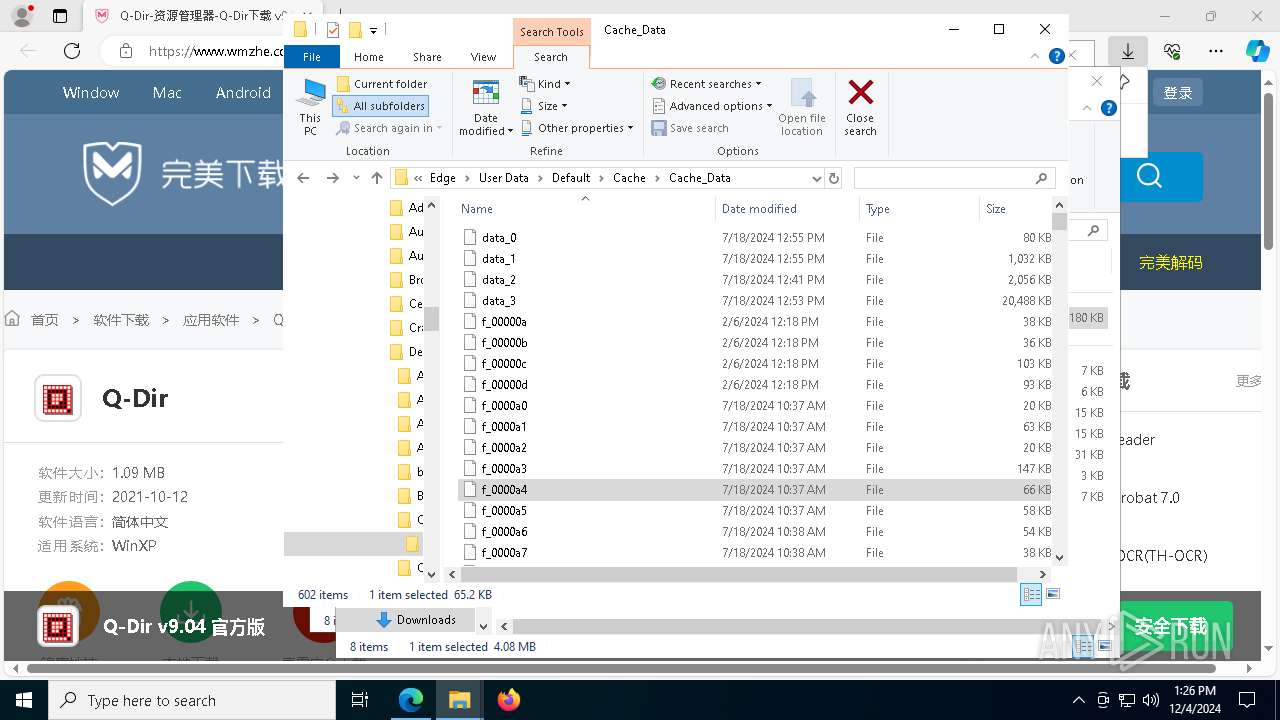Open the Kind filter dropdown
The width and height of the screenshot is (1280, 720).
(x=546, y=84)
